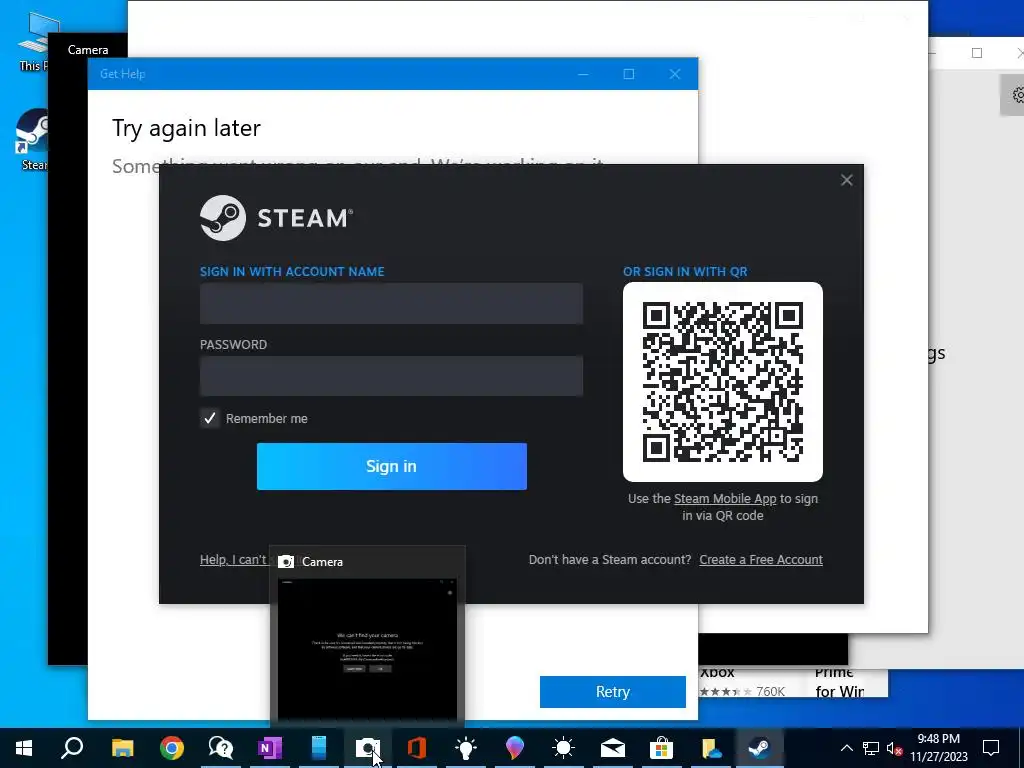Open taskbar Search magnifier
The width and height of the screenshot is (1024, 768).
tap(72, 748)
